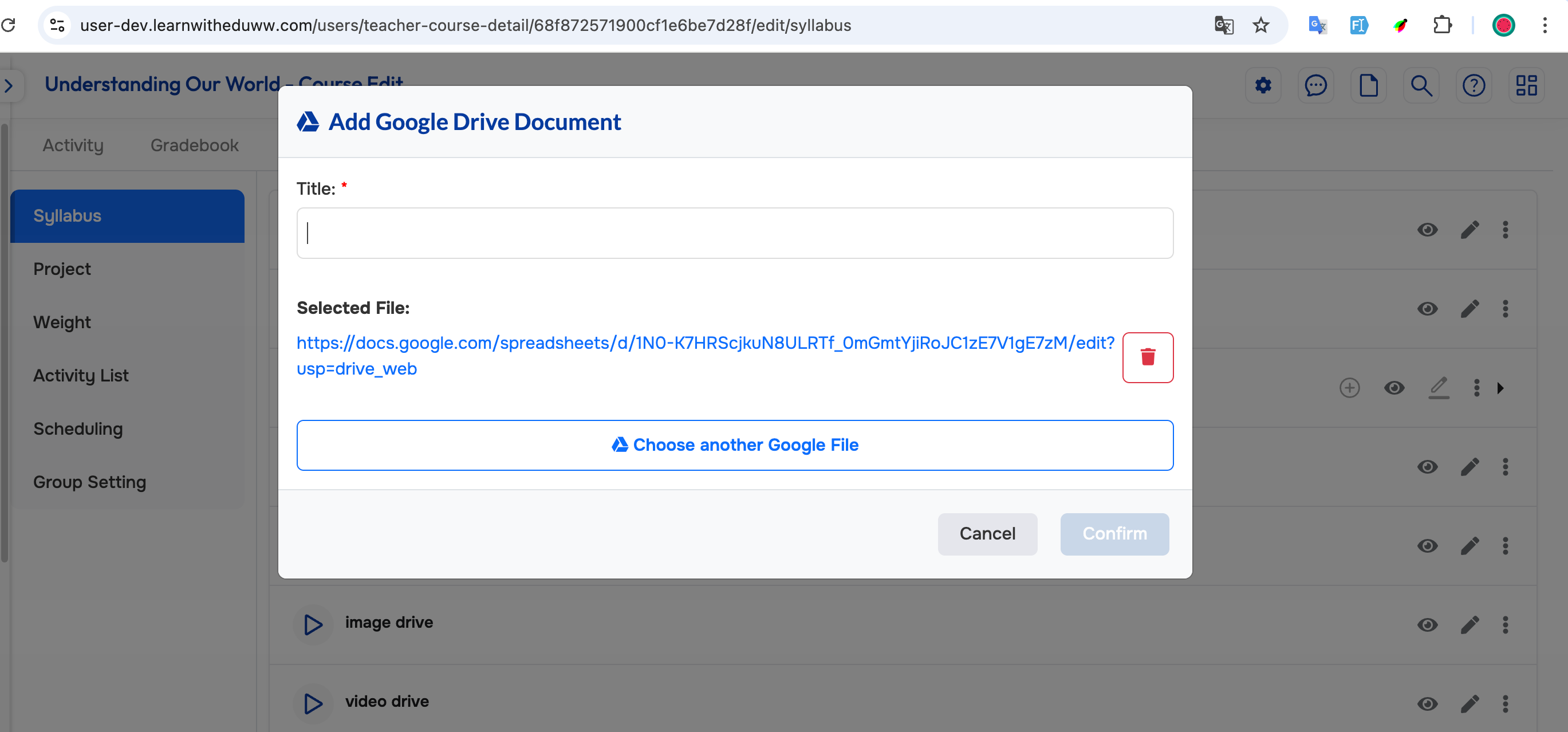Click into the Title input field
Screen dimensions: 1568x732
[x=735, y=233]
